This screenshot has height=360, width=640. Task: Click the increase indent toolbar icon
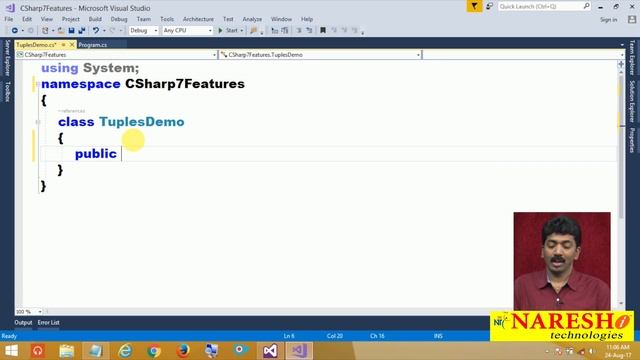[285, 31]
